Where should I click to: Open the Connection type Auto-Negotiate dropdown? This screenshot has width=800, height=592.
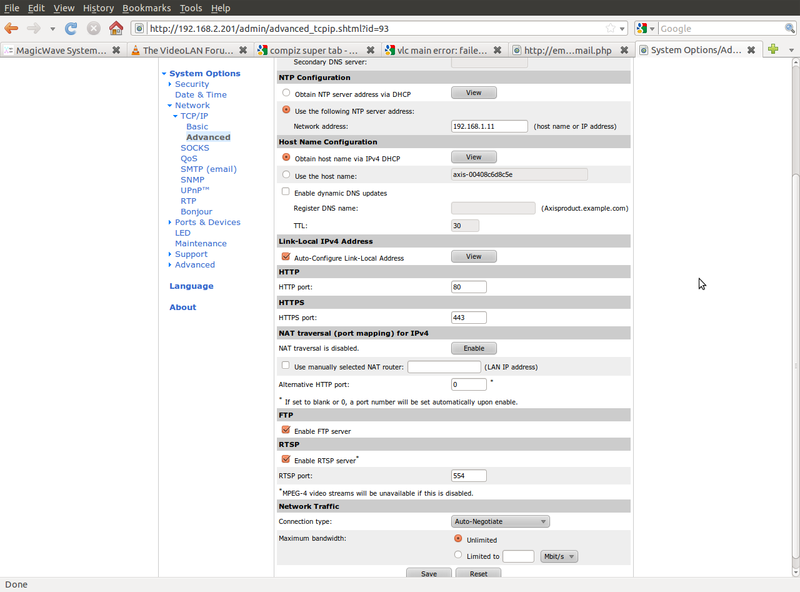point(500,521)
